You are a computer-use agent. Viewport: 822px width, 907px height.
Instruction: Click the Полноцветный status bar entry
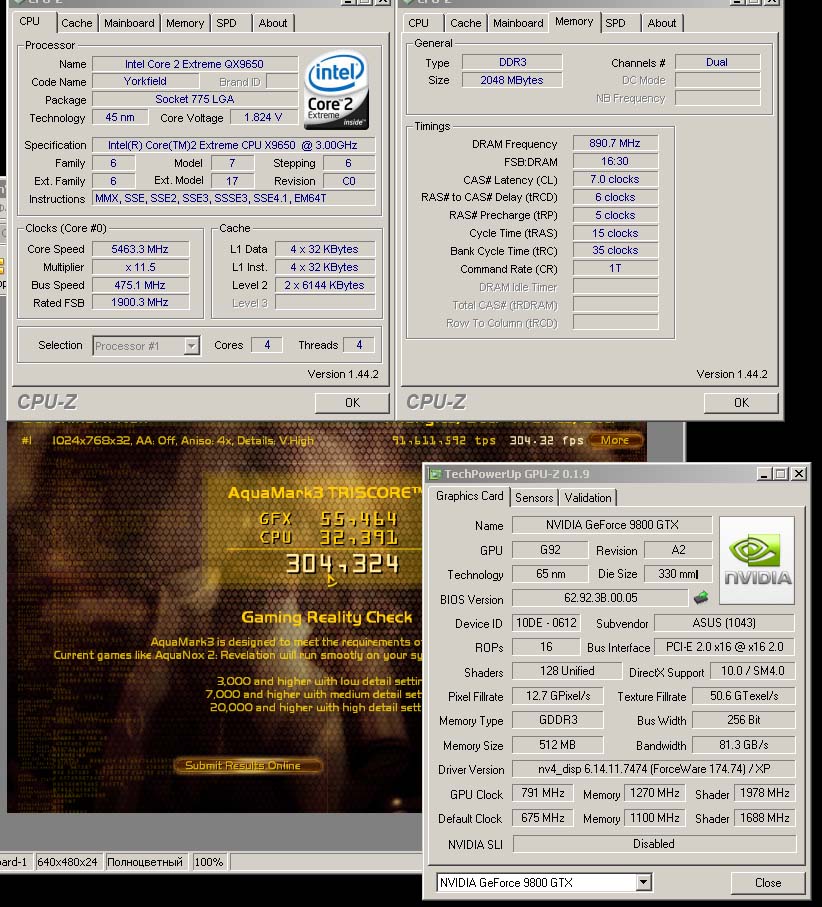145,862
